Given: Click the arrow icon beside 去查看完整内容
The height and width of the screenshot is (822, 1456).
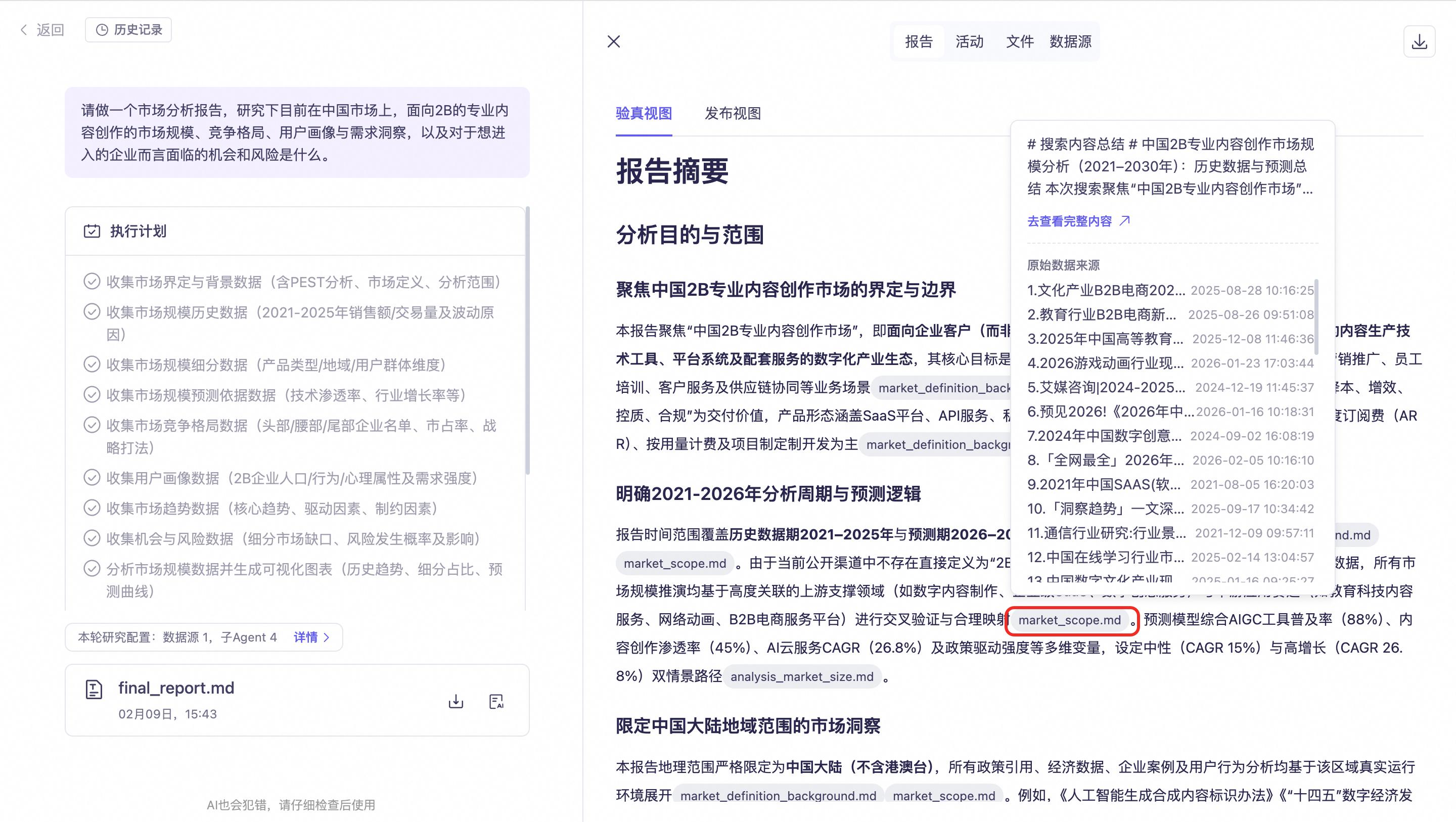Looking at the screenshot, I should pos(1125,220).
